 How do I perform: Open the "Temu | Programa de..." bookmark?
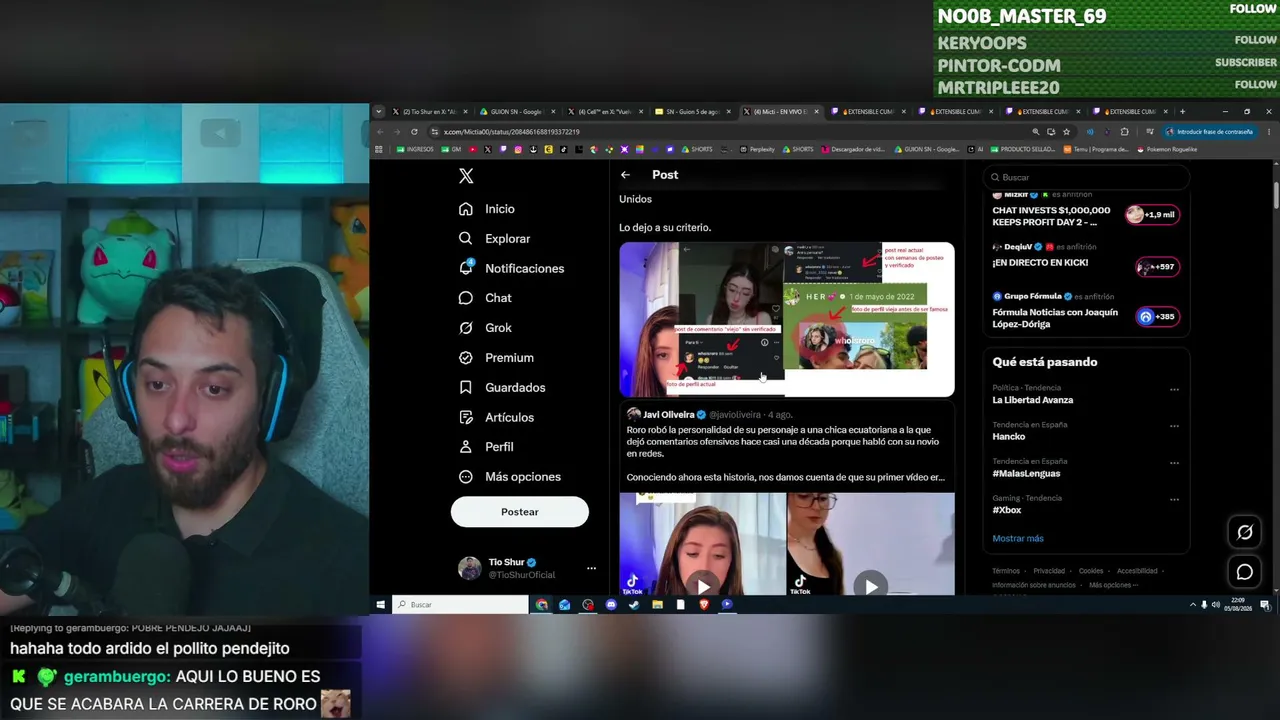pos(1096,149)
